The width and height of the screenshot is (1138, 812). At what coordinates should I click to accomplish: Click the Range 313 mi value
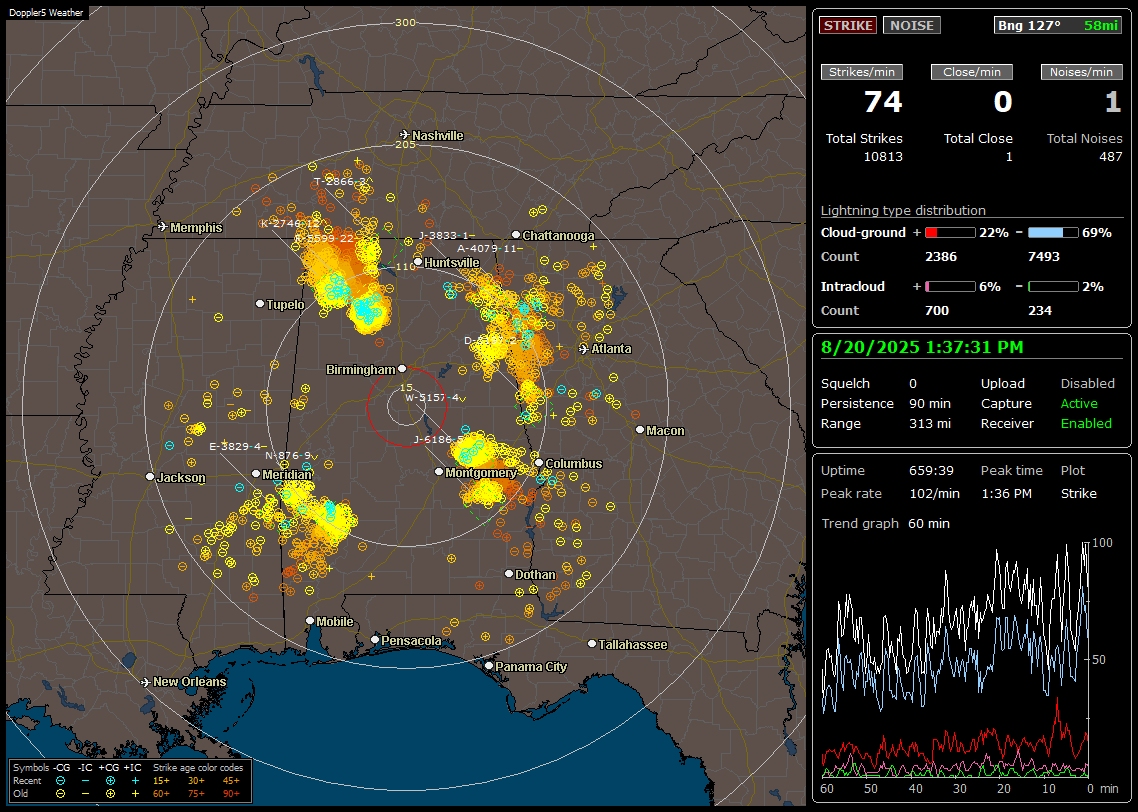coord(930,424)
